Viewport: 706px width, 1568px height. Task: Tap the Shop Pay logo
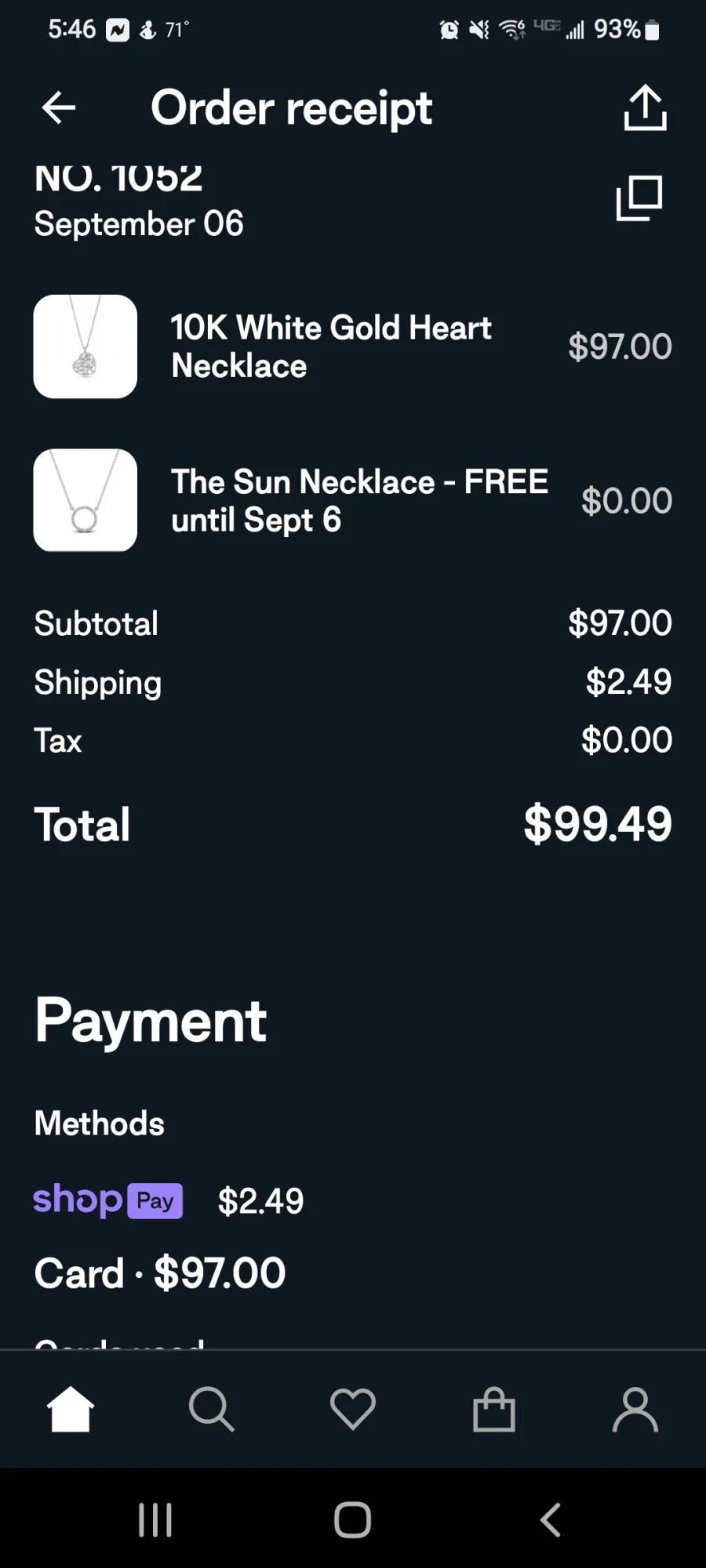point(108,1200)
